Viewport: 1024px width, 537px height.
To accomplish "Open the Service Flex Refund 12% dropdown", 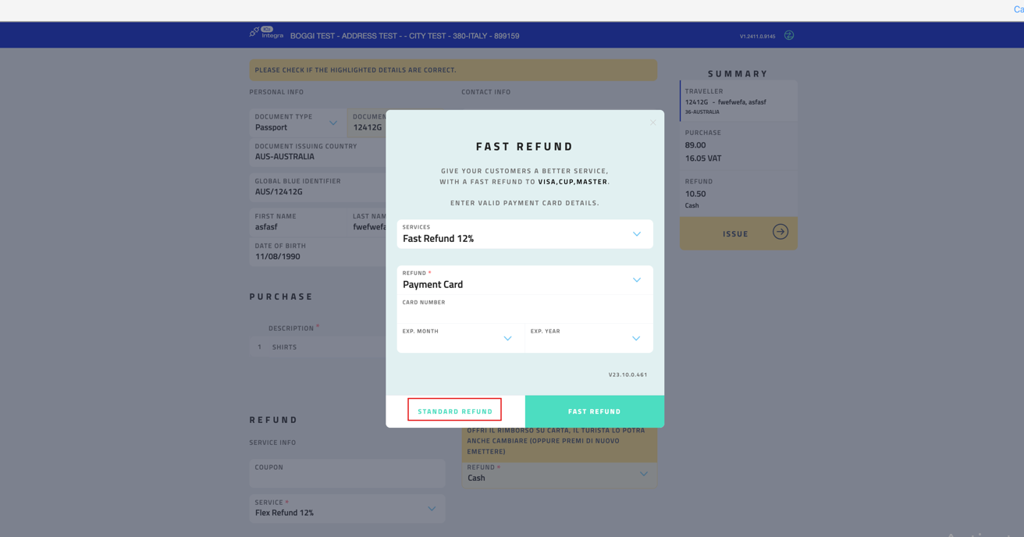I will click(x=347, y=508).
